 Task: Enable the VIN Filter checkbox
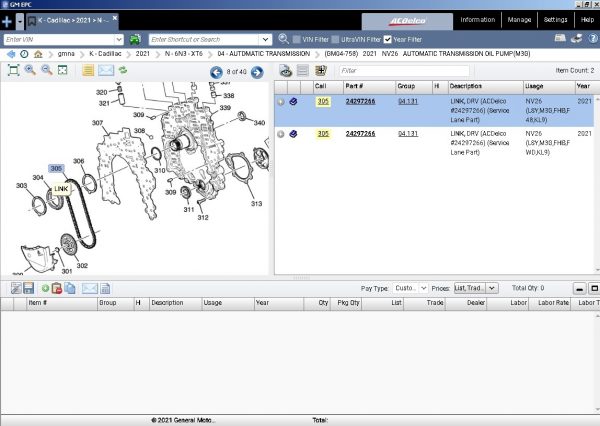[x=295, y=39]
